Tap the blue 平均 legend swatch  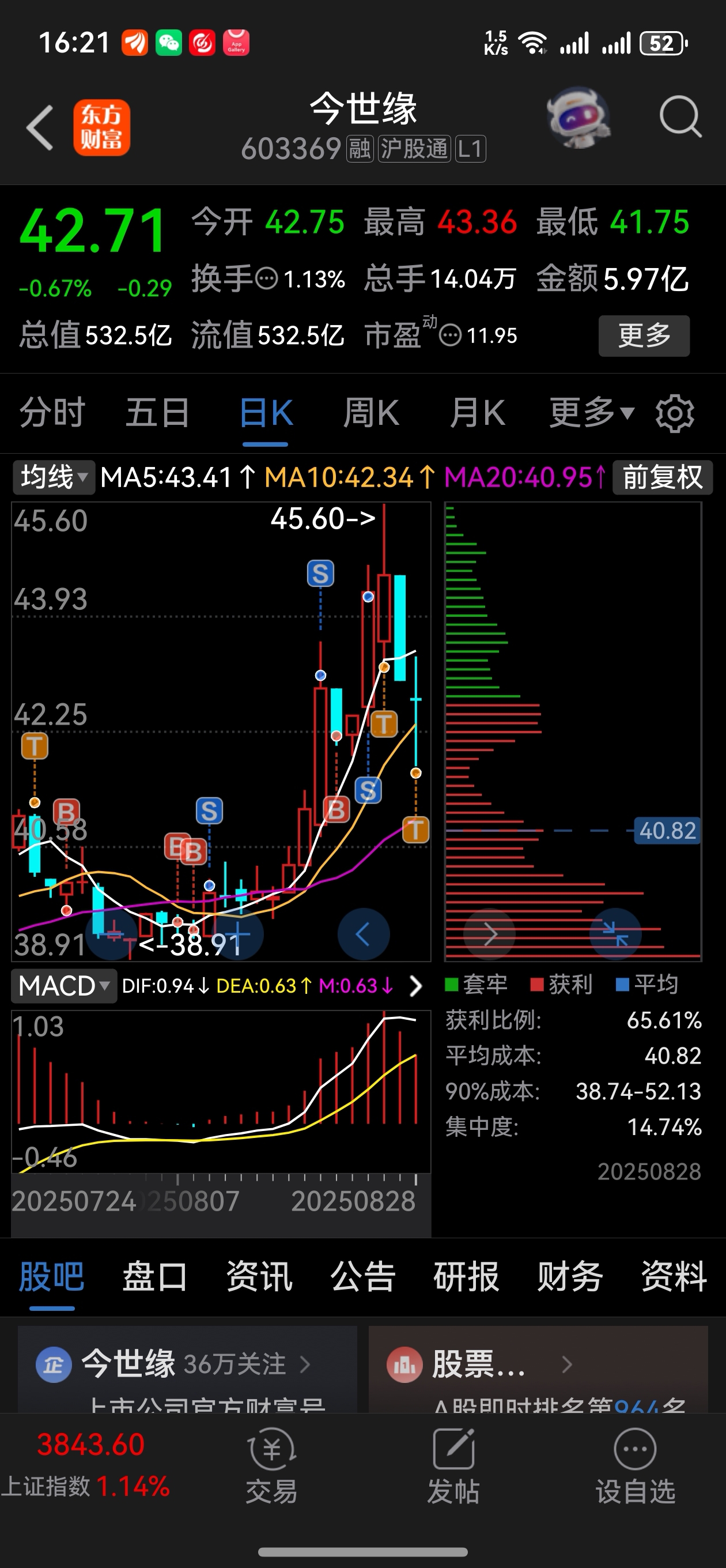622,984
